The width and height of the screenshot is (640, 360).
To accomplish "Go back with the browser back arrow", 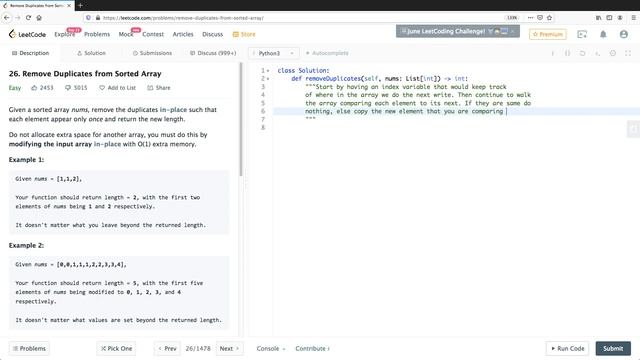I will pyautogui.click(x=7, y=18).
